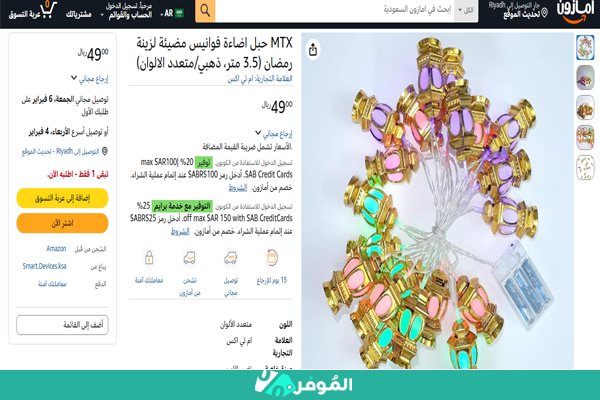Screen dimensions: 600x400
Task: Click the location pin beside Riyadh delivery
Action: (x=104, y=151)
